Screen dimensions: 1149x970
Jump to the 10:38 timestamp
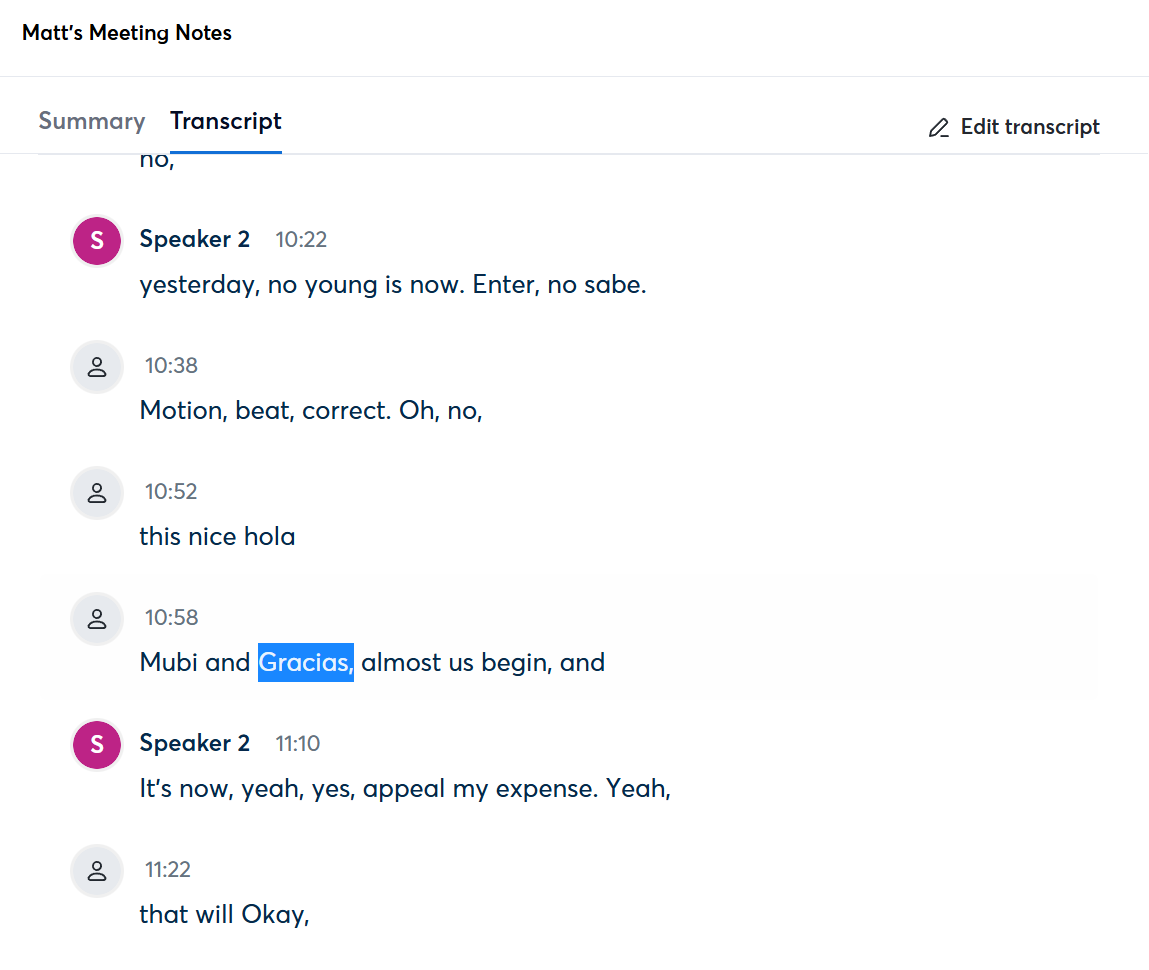click(x=171, y=366)
